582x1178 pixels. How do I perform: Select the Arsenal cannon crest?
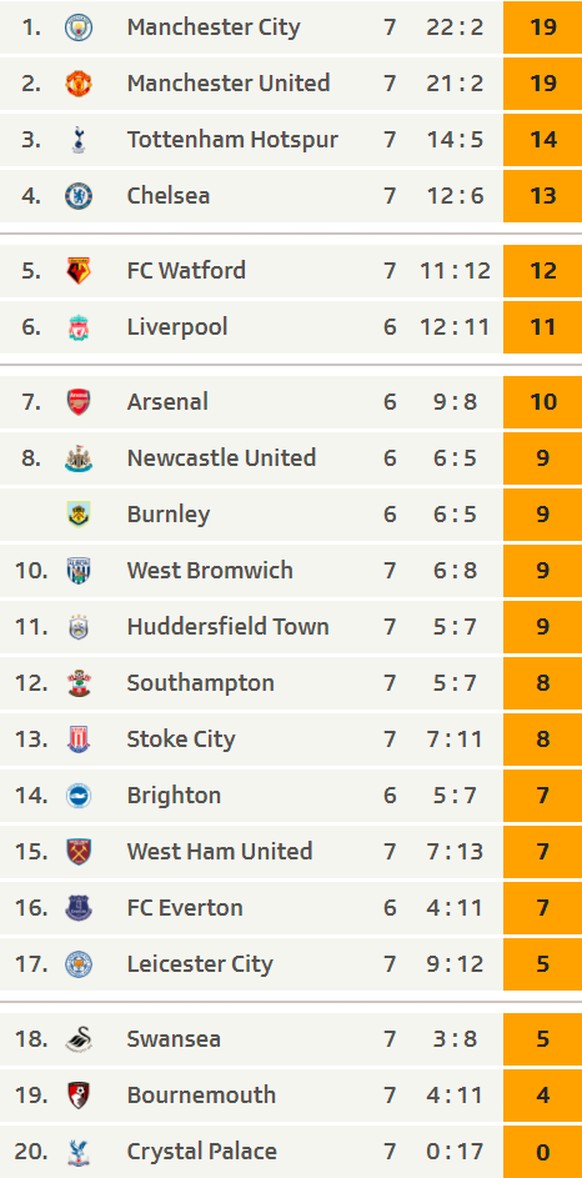78,402
